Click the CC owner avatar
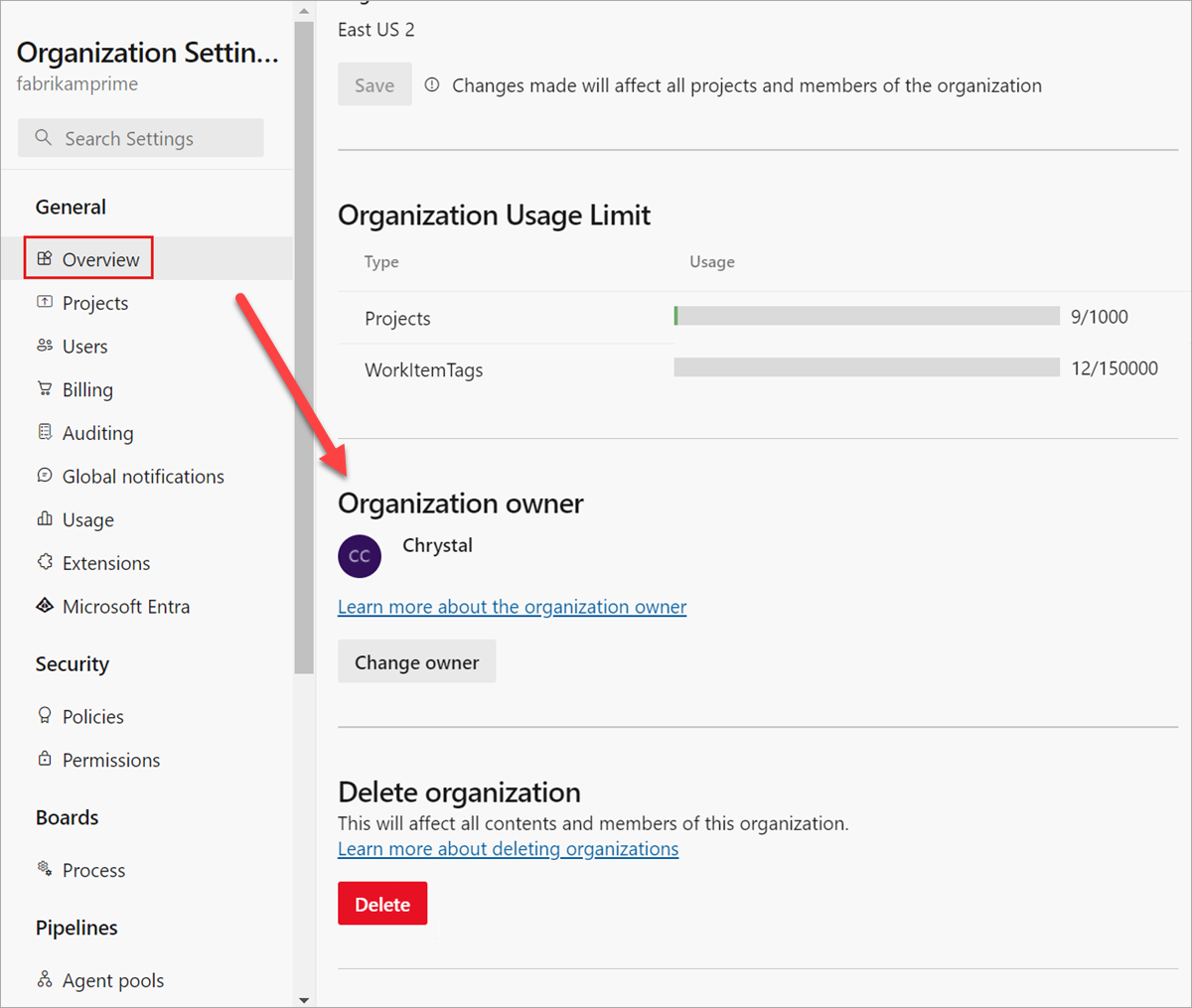 [360, 556]
